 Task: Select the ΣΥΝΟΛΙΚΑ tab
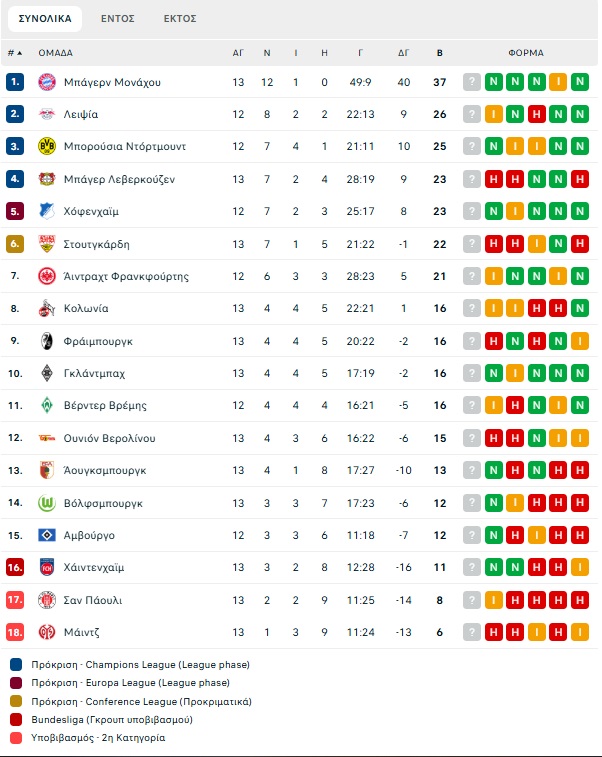click(x=45, y=18)
